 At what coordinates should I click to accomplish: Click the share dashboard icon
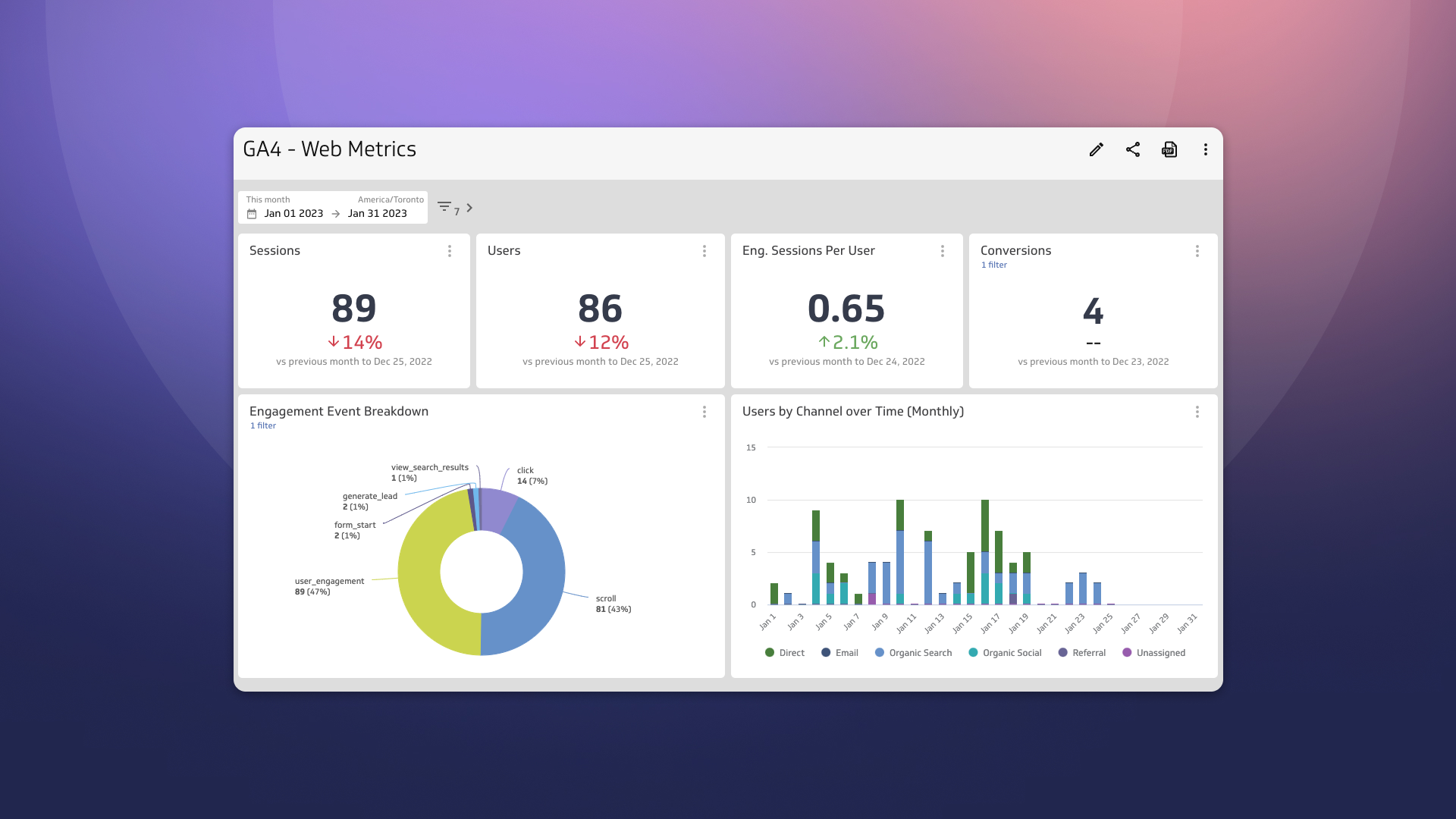(x=1133, y=149)
